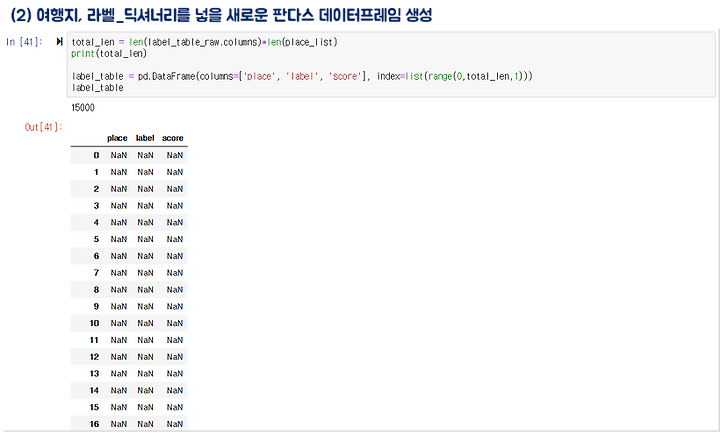Click the score NaN cell in row 5

click(x=175, y=239)
